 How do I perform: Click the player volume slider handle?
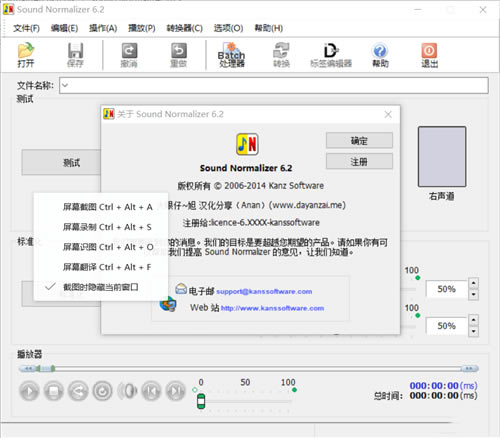coord(201,401)
